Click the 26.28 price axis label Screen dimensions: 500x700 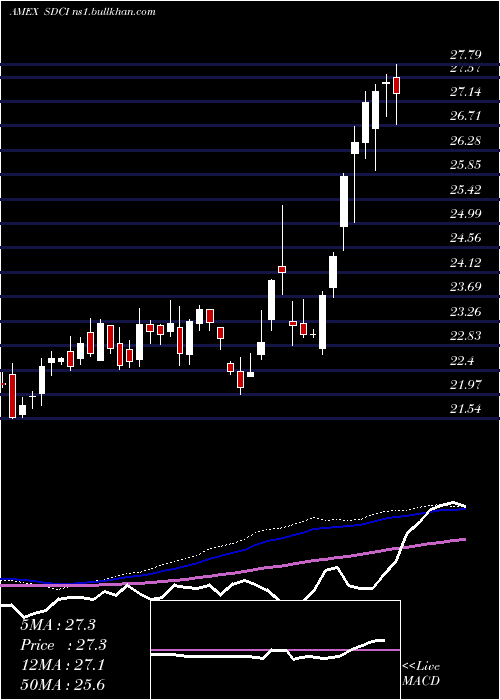click(465, 141)
